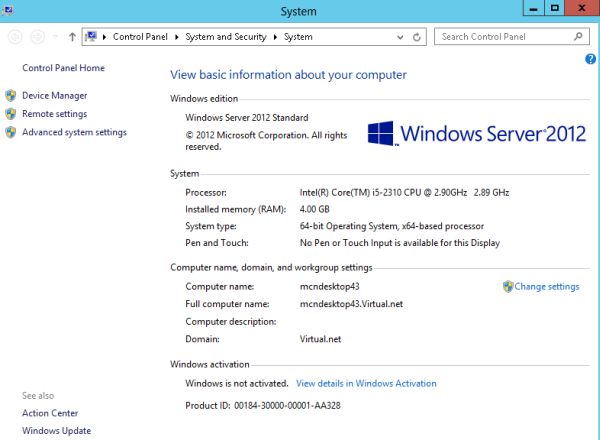Select Control Panel in the breadcrumb
Viewport: 600px width, 440px height.
tap(140, 37)
